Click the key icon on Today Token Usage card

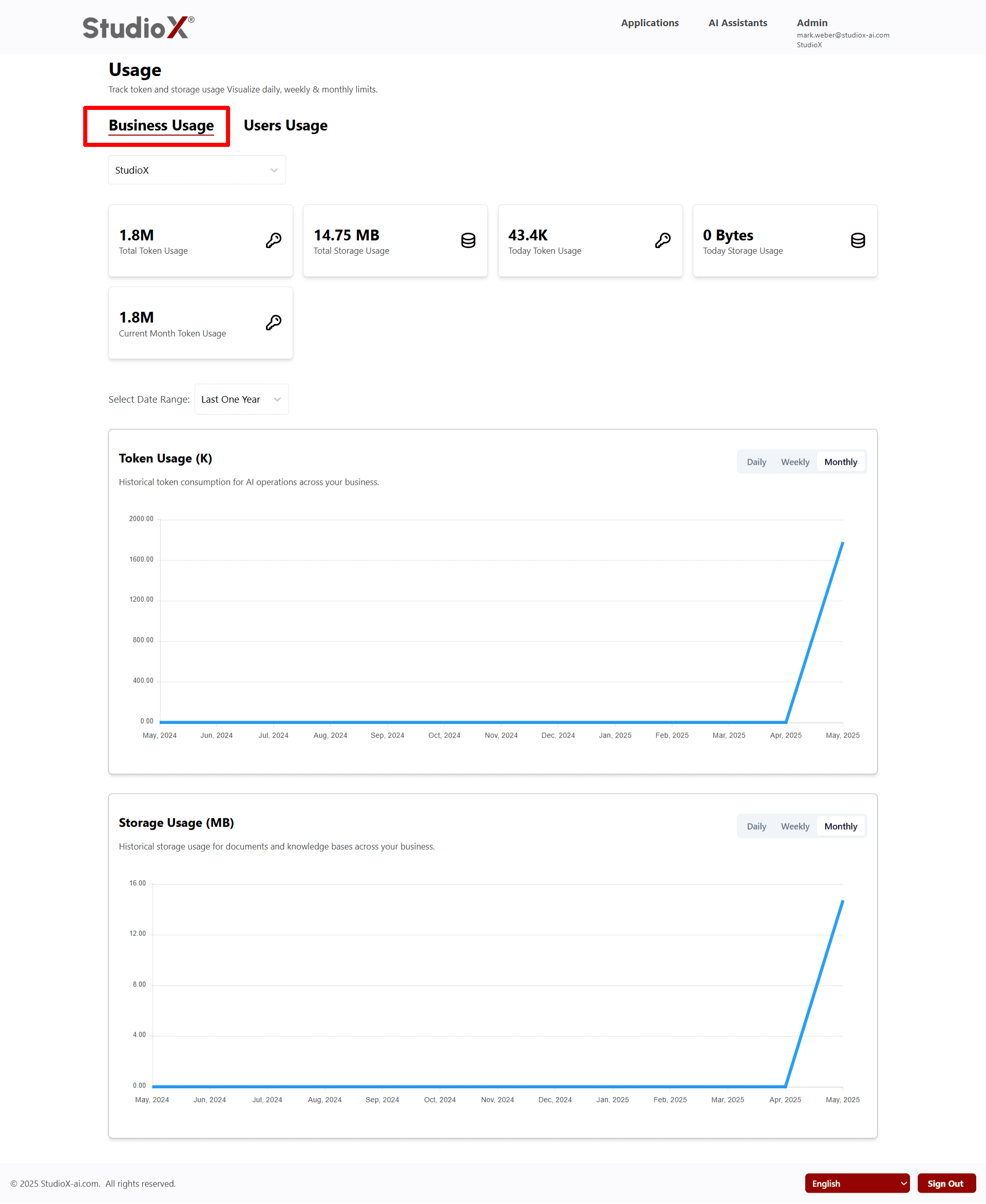coord(663,240)
